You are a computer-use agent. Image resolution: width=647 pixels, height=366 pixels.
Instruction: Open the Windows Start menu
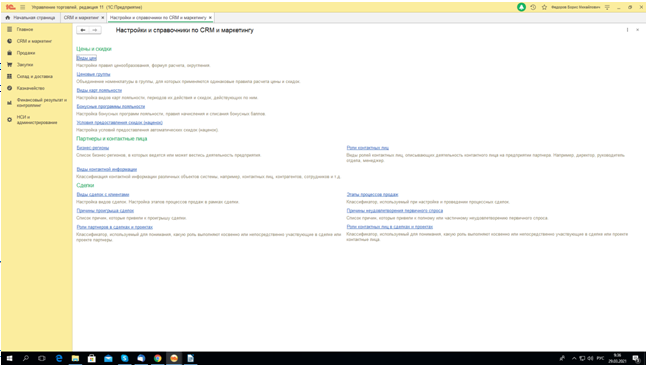coord(9,358)
